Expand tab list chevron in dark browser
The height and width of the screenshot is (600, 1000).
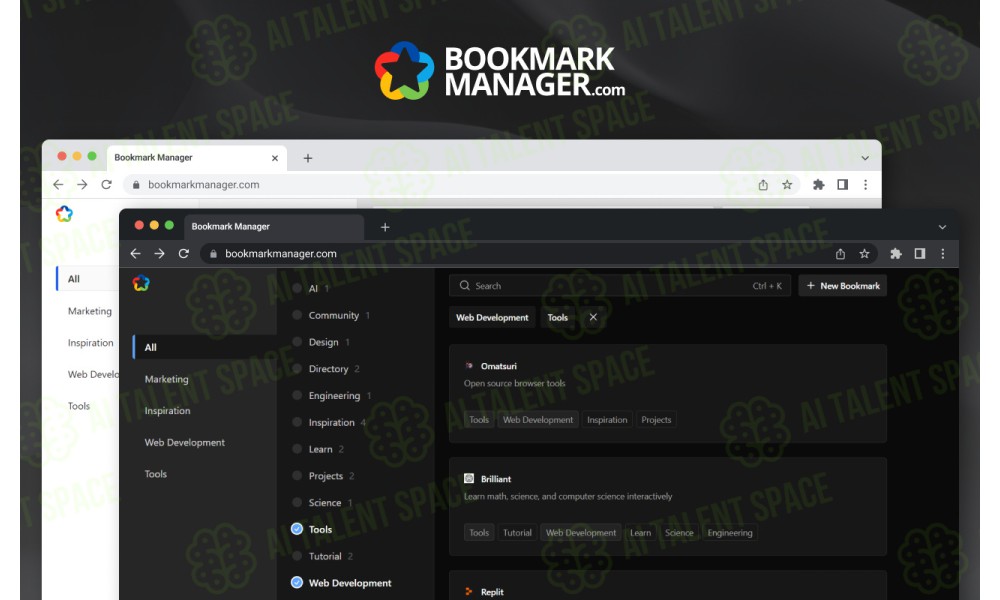tap(942, 227)
